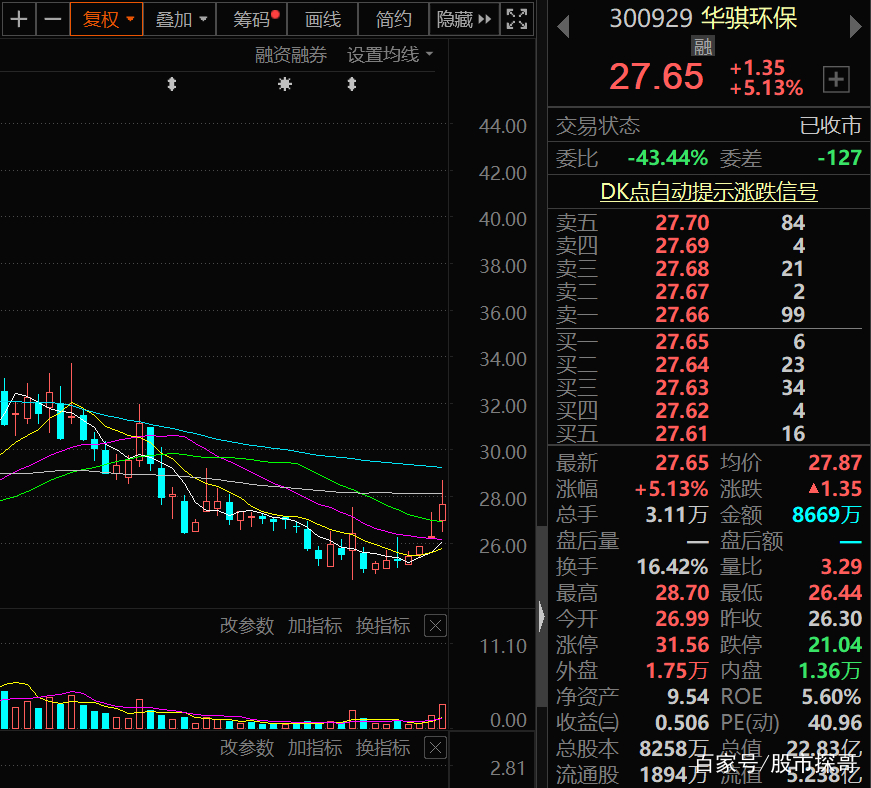Screen dimensions: 871x788
Task: Click 加指标 to add a new indicator
Action: tap(315, 625)
